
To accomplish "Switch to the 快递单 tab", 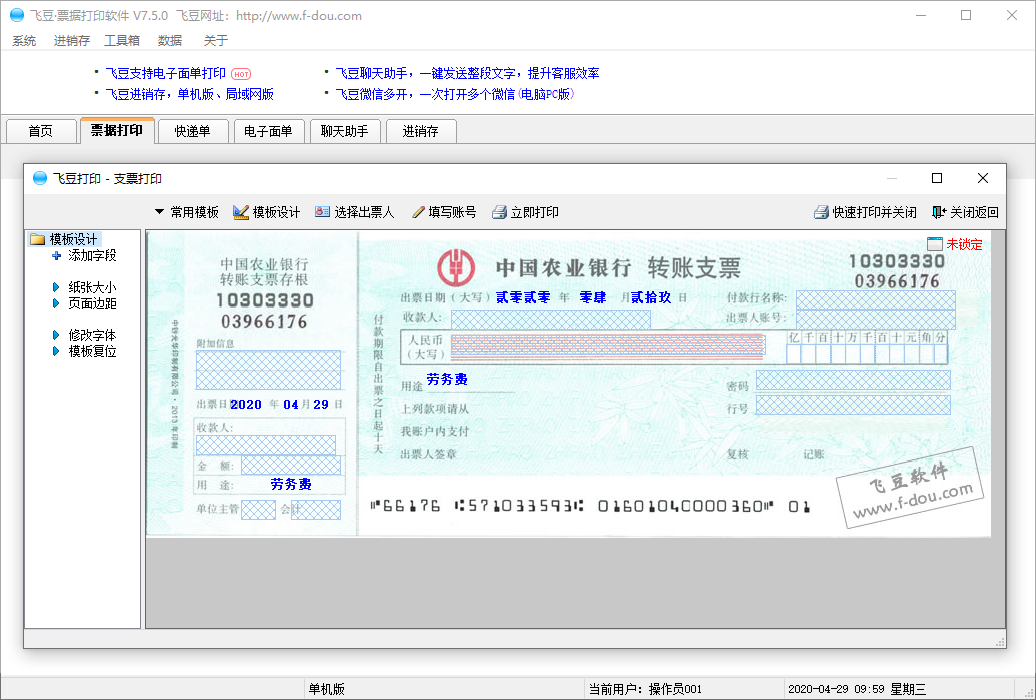I will 192,131.
